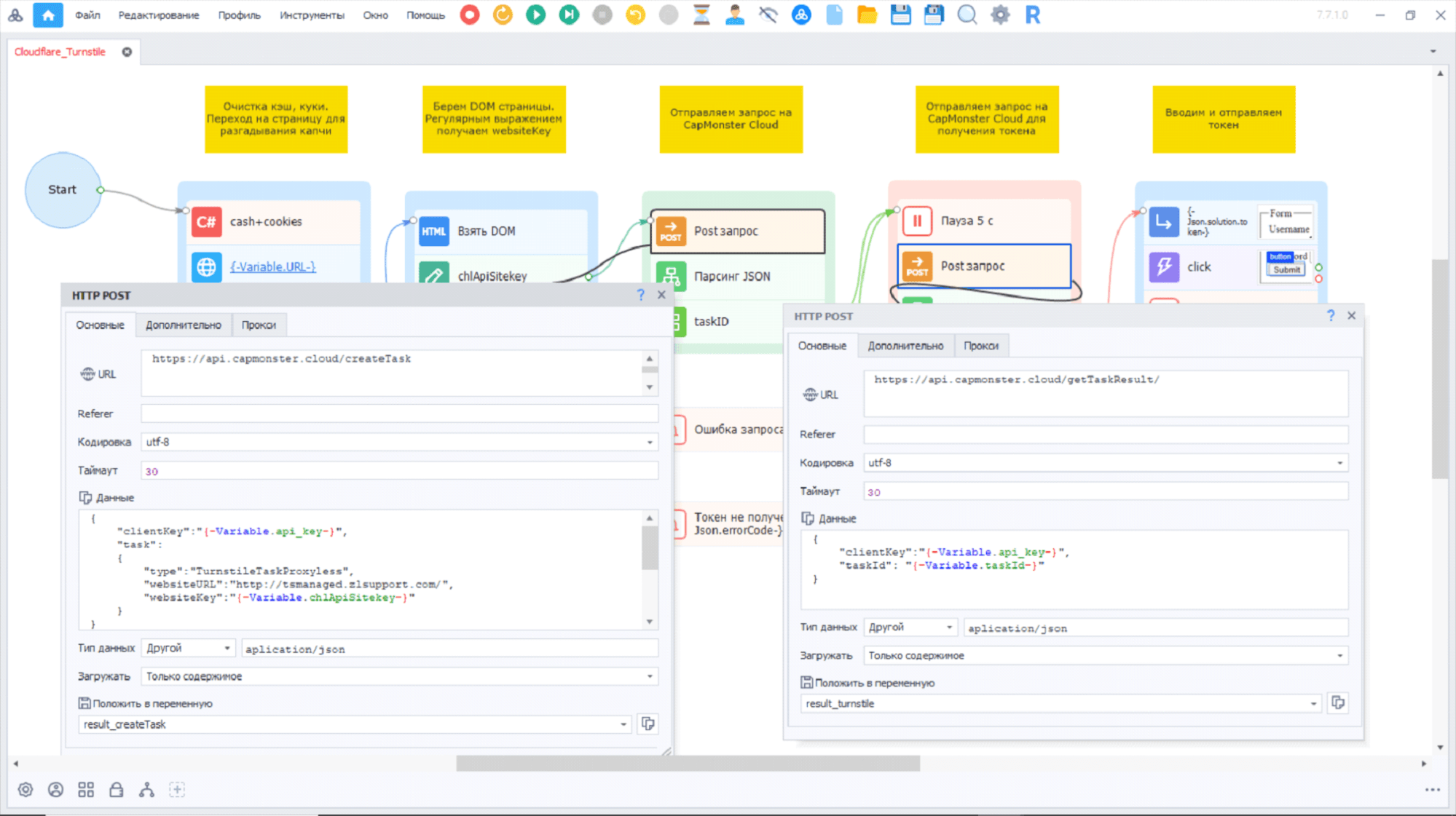Open search with magnifier toolbar icon
Screen dimensions: 1456x816
coord(967,15)
